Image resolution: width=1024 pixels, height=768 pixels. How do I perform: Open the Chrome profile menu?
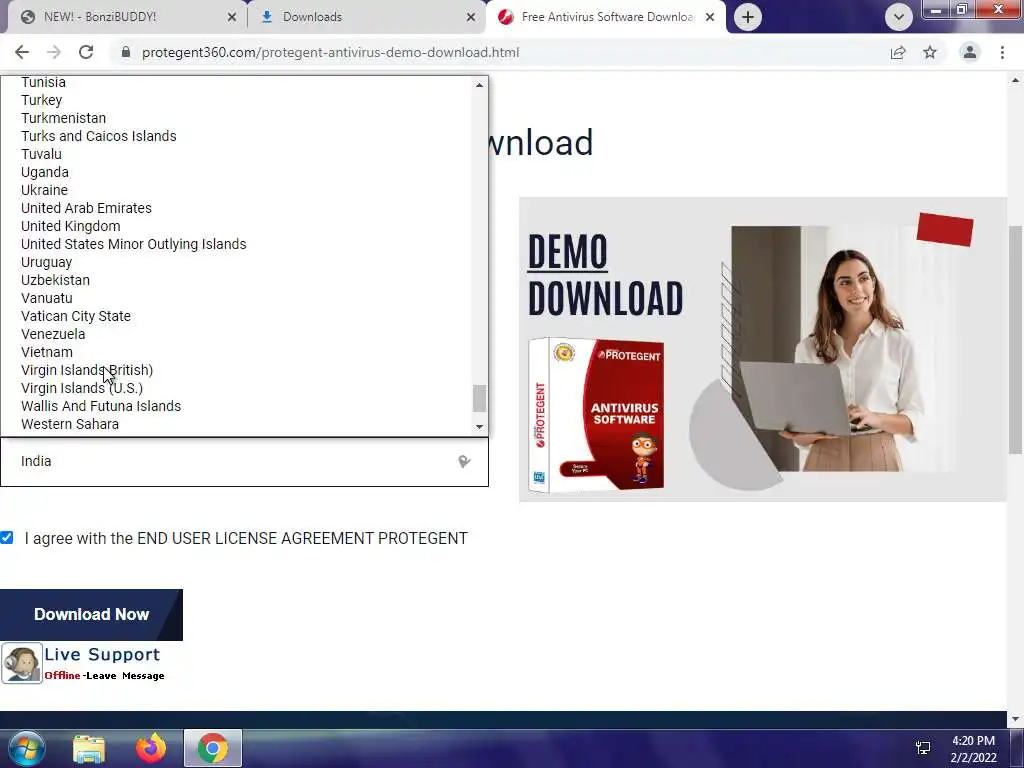coord(970,52)
